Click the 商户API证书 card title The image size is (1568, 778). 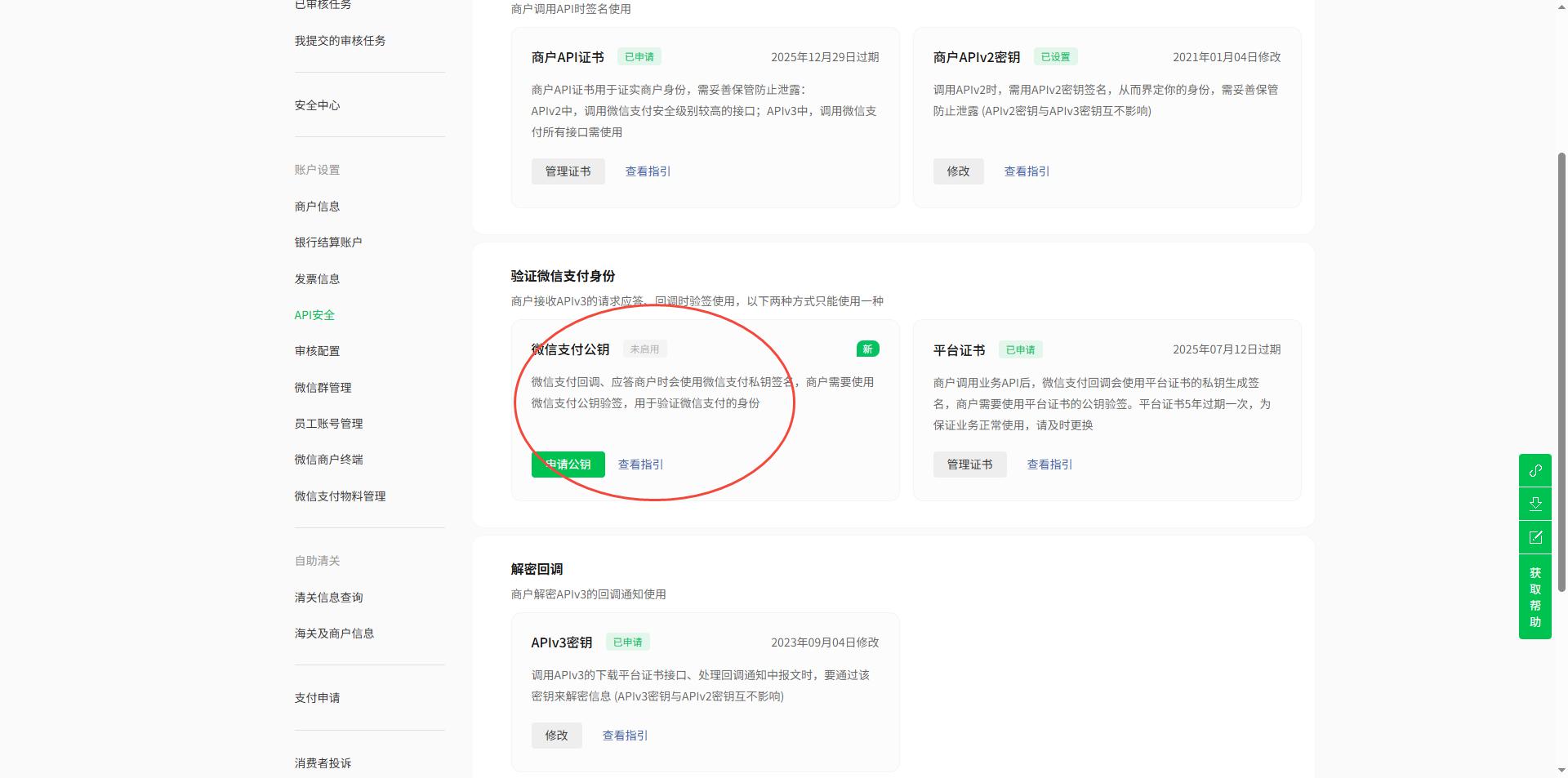[568, 57]
